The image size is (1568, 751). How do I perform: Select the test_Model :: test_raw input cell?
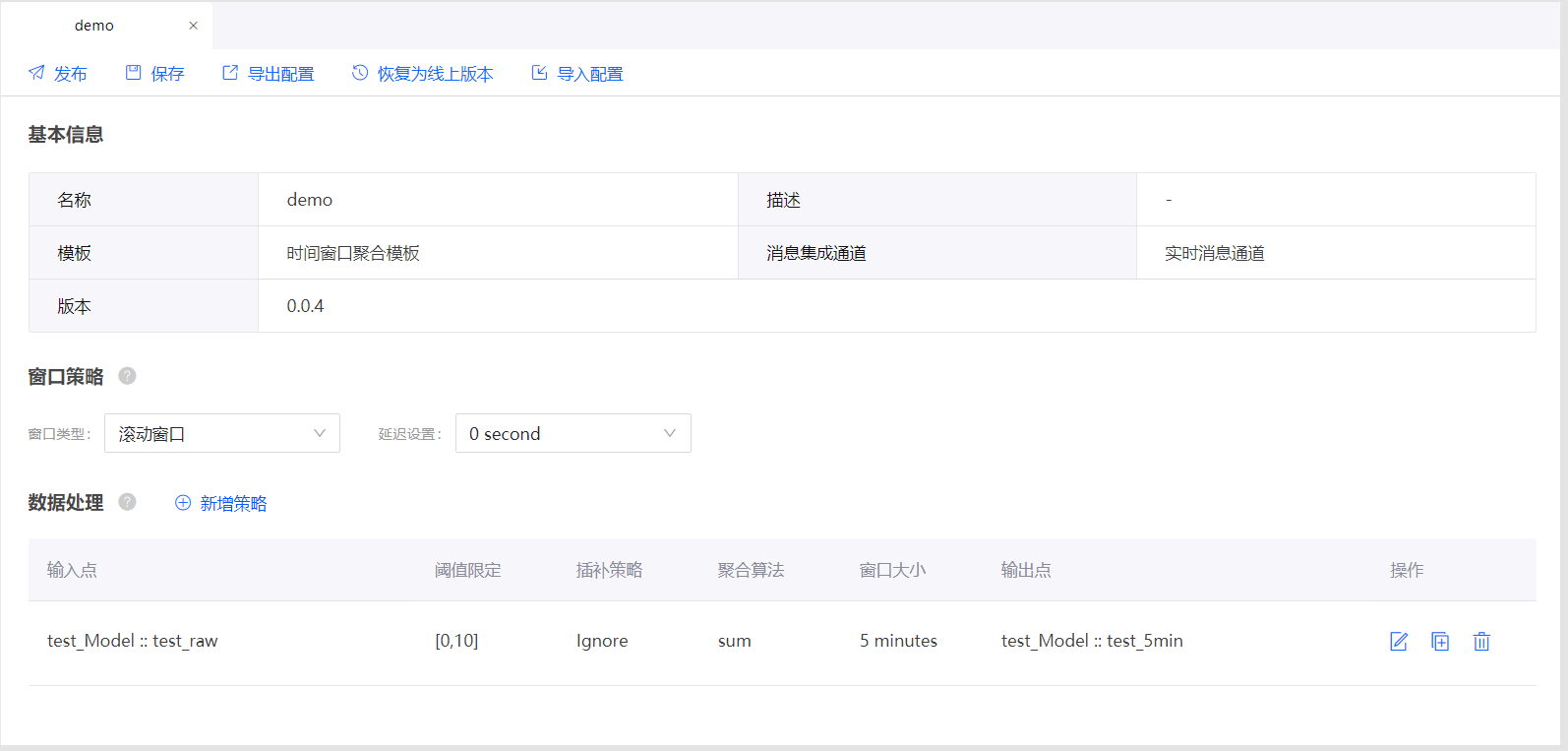pos(133,641)
